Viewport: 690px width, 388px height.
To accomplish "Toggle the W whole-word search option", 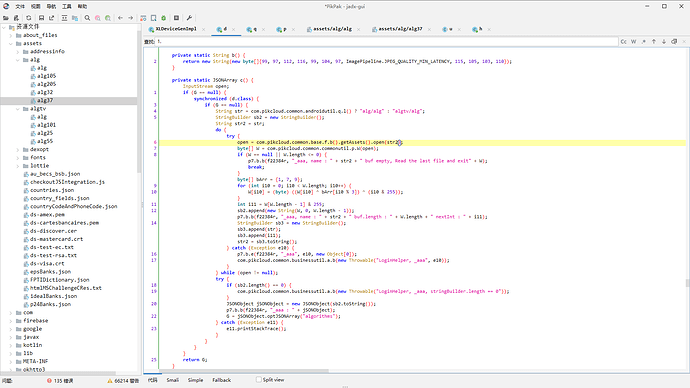I will (634, 41).
